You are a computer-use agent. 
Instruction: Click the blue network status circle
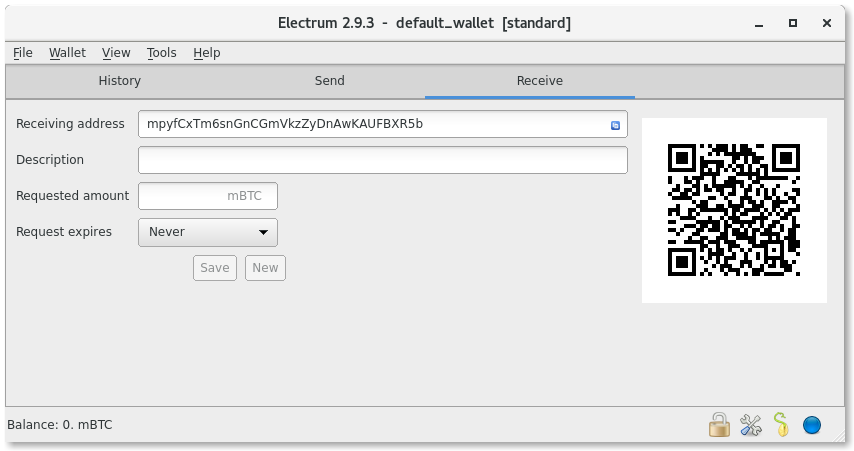coord(812,425)
